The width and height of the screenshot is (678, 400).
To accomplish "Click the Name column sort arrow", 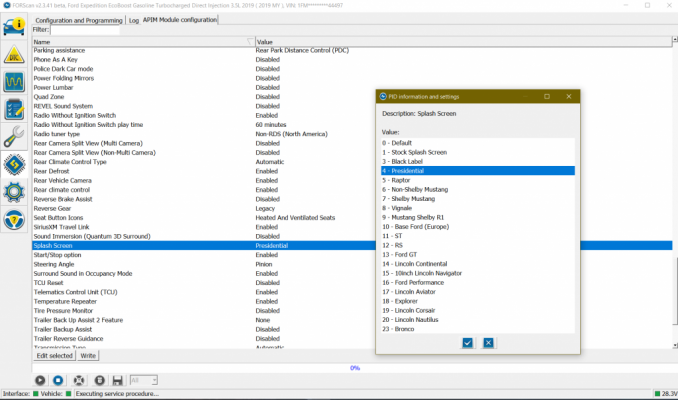I will pyautogui.click(x=250, y=42).
